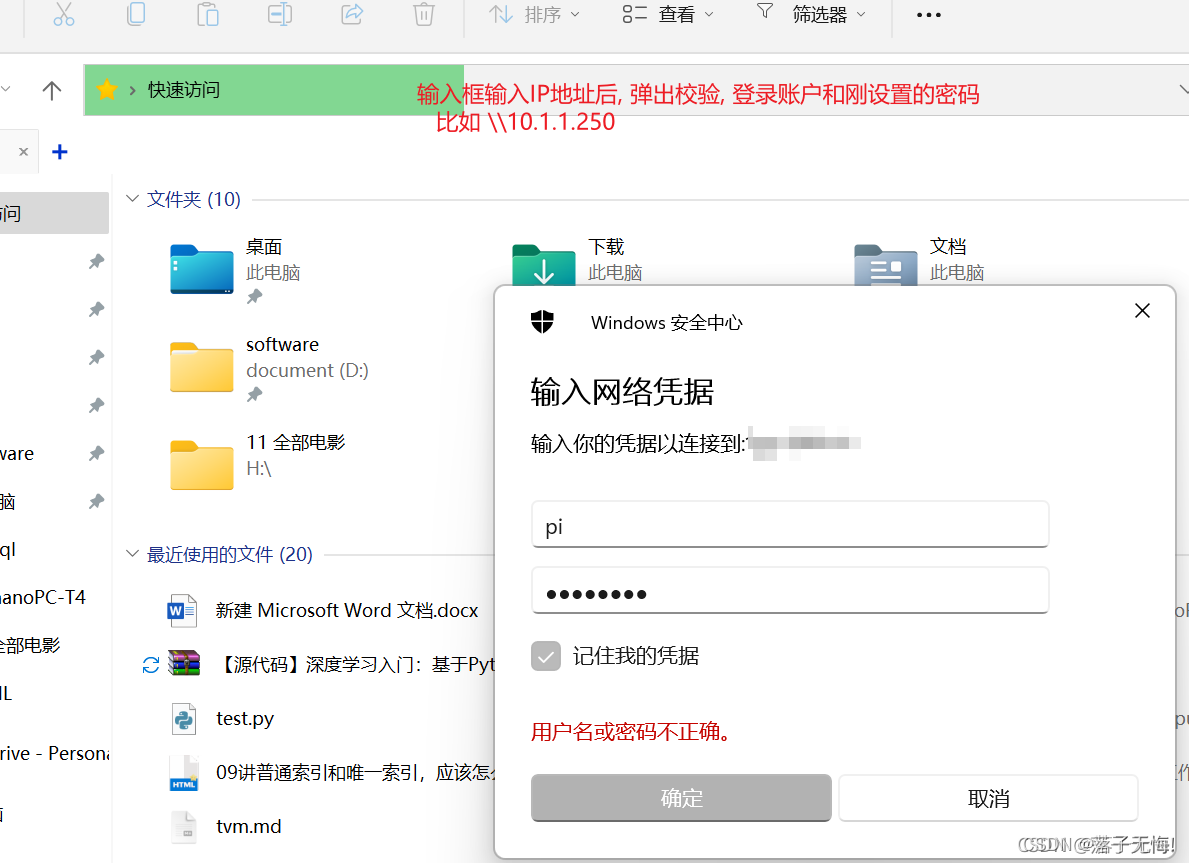Image resolution: width=1189 pixels, height=863 pixels.
Task: Uncheck 记住我的凭据 in the credential dialog
Action: click(546, 656)
